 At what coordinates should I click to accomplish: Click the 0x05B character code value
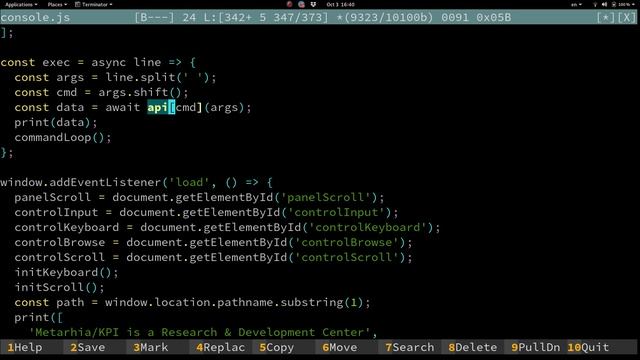pos(493,18)
